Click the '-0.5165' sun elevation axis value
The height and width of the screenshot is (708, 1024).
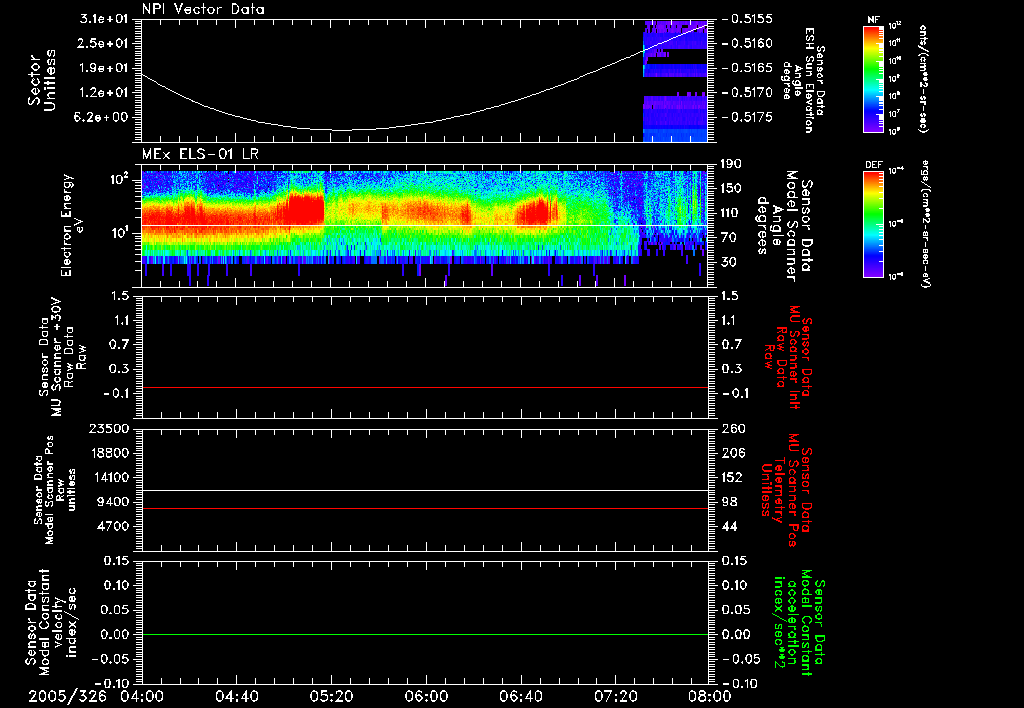click(748, 68)
